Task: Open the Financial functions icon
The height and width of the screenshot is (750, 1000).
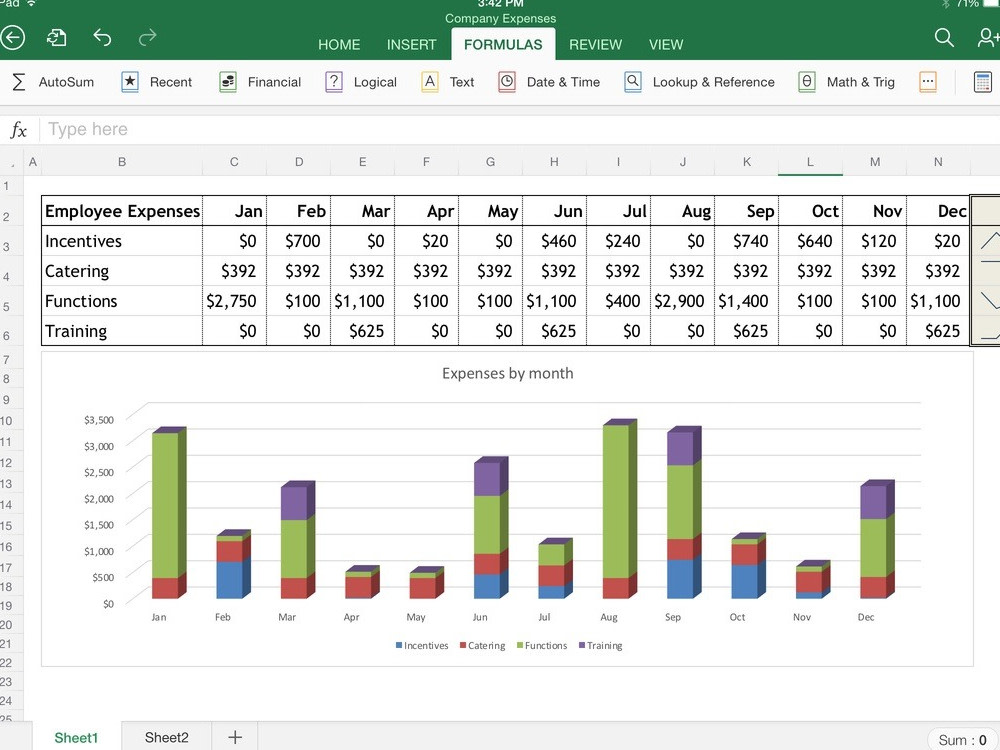Action: coord(228,82)
